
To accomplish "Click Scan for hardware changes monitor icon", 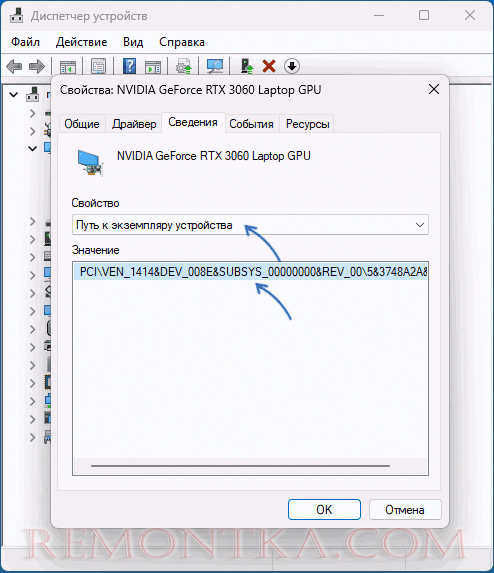I will tap(215, 67).
